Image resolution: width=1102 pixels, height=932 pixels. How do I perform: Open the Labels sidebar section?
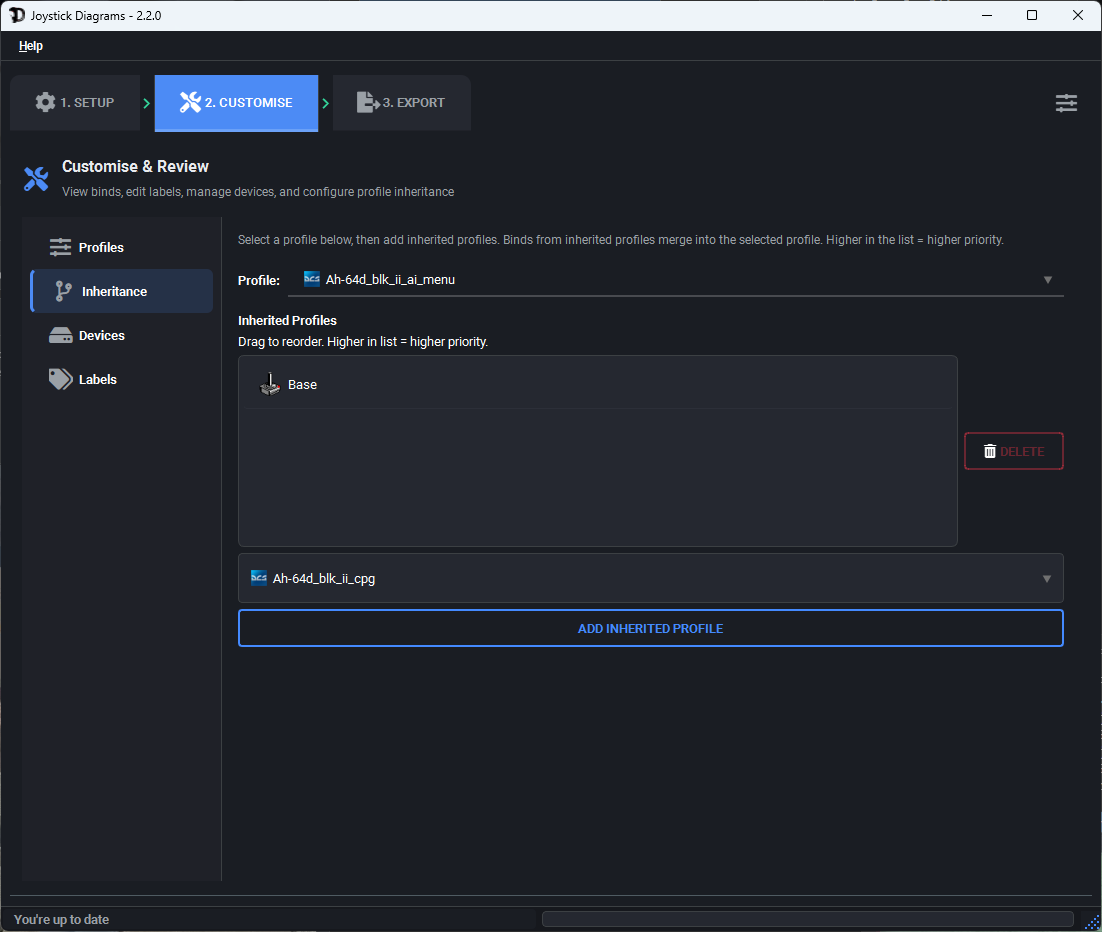click(122, 379)
